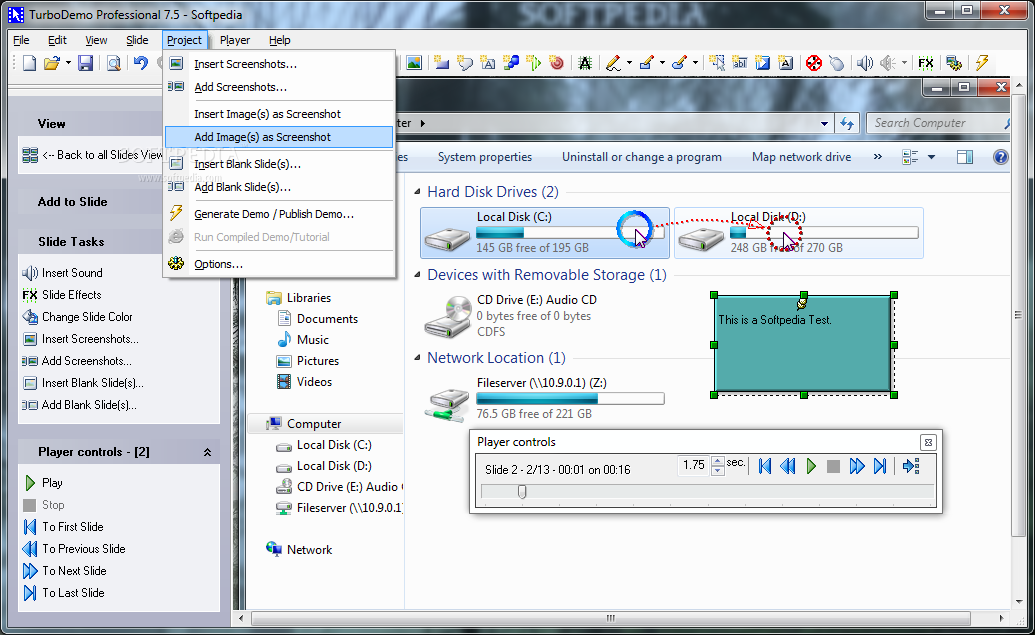Image resolution: width=1035 pixels, height=635 pixels.
Task: Open the Player menu
Action: 235,40
